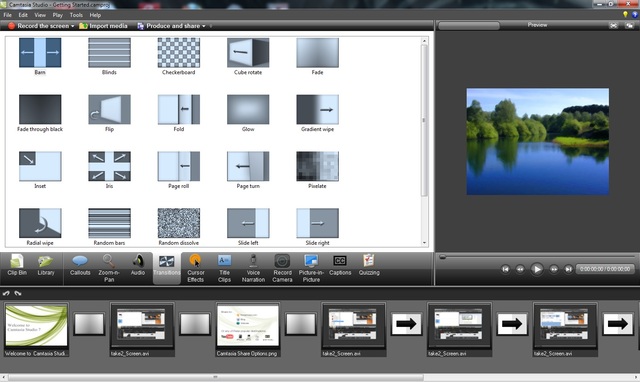
Task: Step forward in preview
Action: coord(554,269)
